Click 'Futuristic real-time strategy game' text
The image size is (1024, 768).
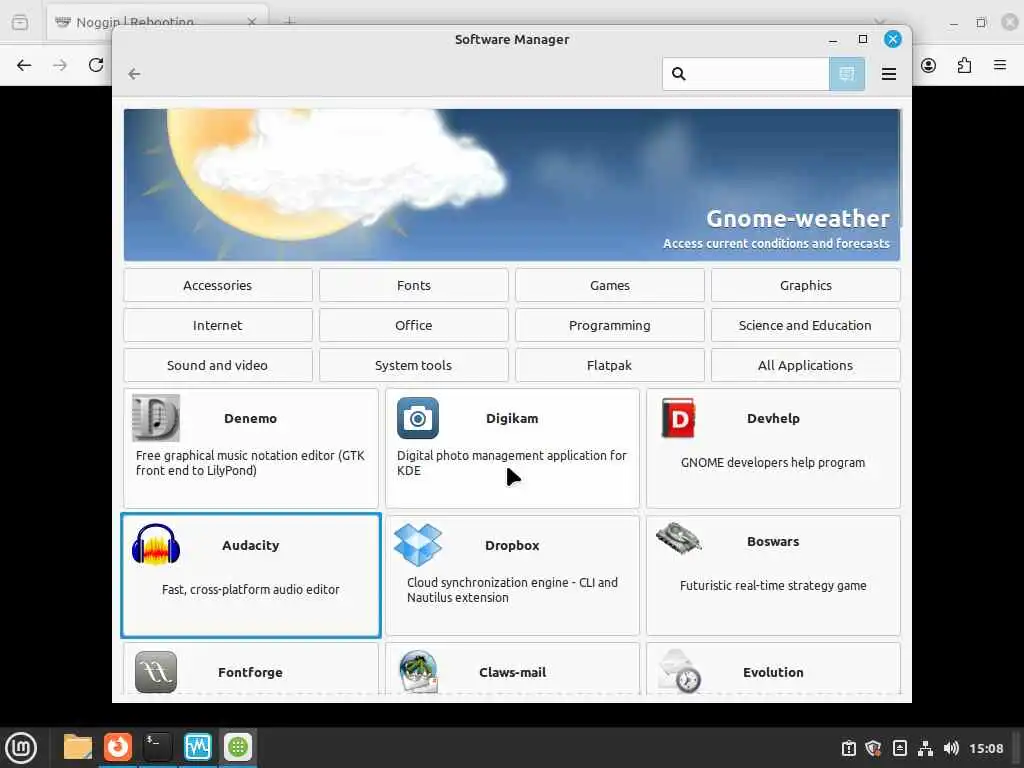coord(773,585)
